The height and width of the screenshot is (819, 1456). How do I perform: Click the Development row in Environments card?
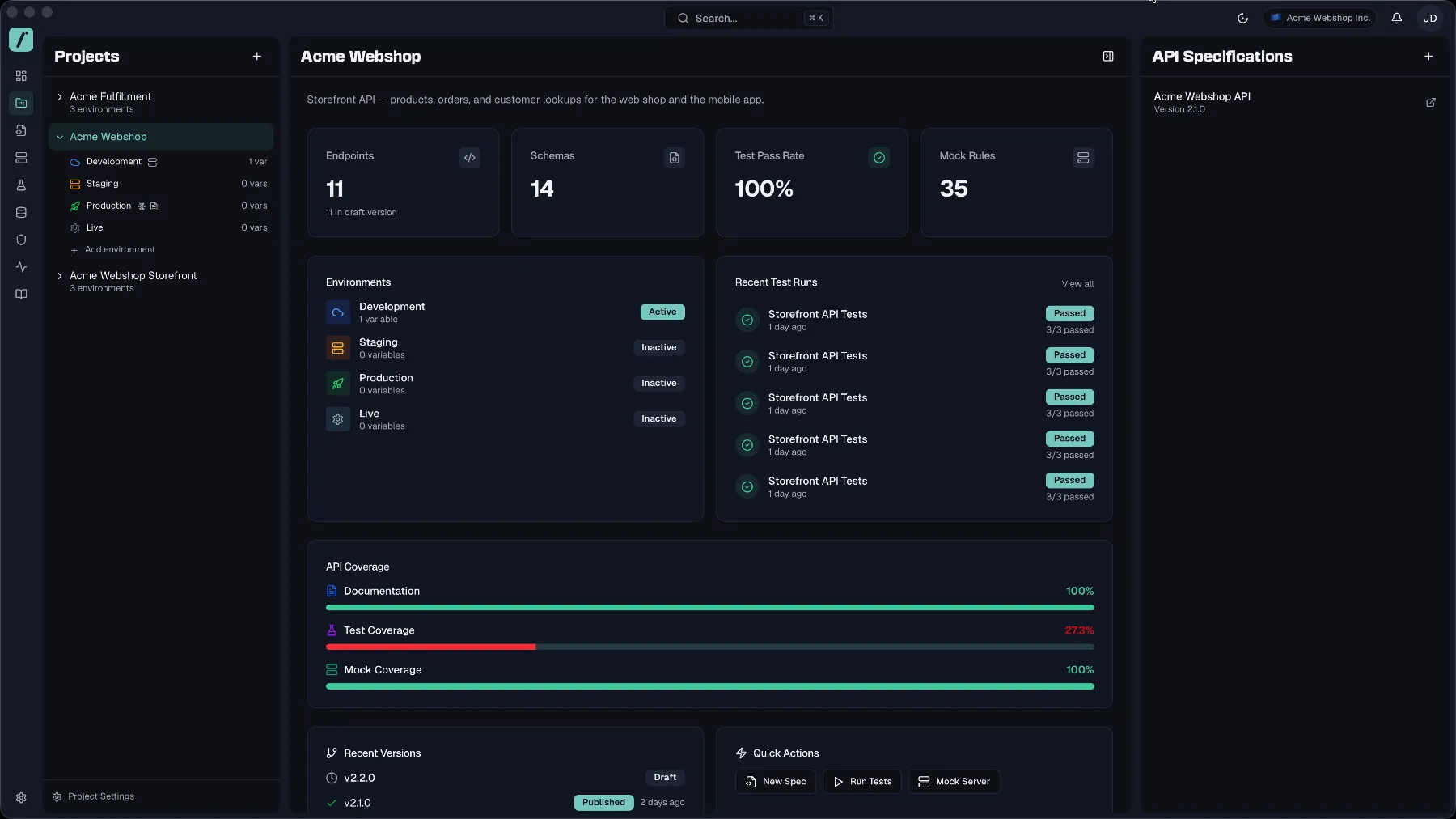(506, 312)
